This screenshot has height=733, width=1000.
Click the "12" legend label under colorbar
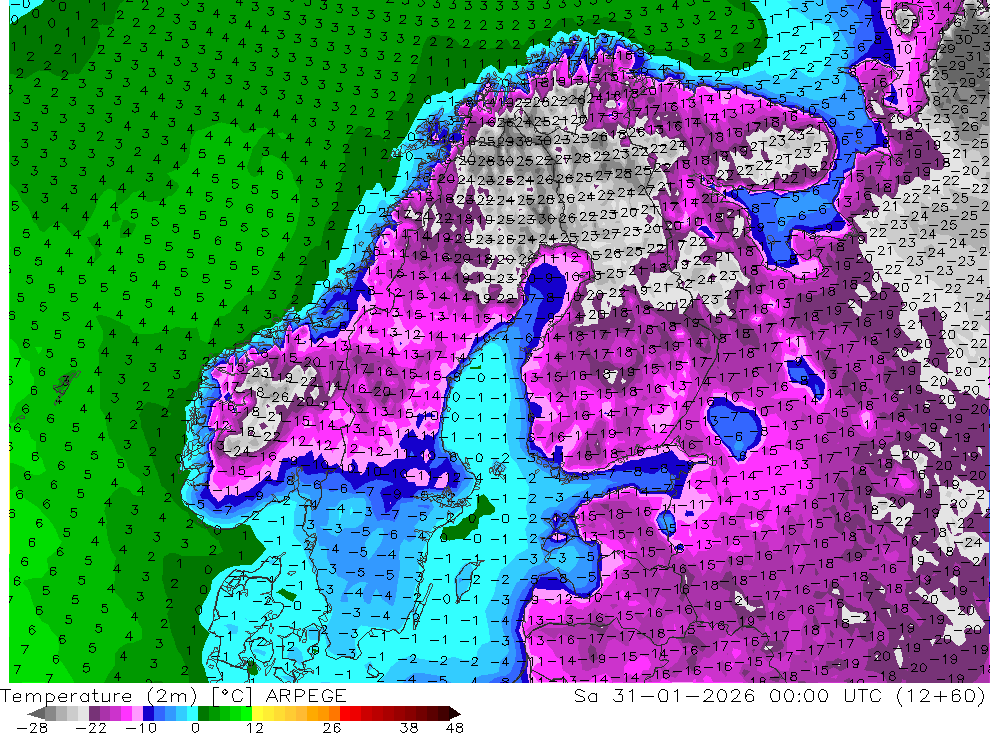coord(255,728)
